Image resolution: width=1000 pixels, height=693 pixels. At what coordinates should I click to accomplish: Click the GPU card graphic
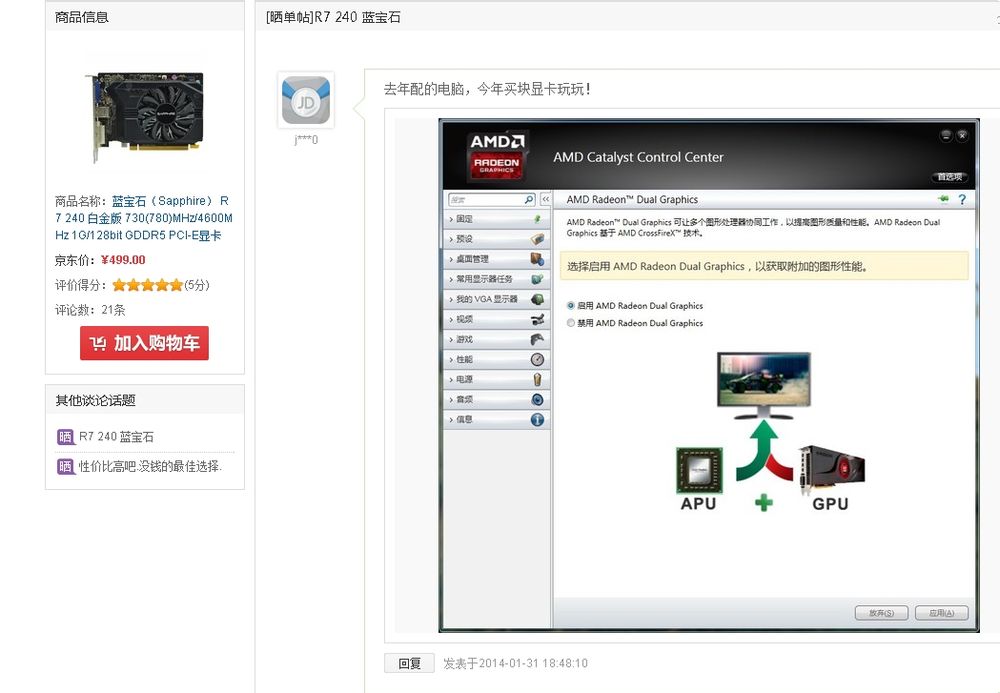click(831, 470)
